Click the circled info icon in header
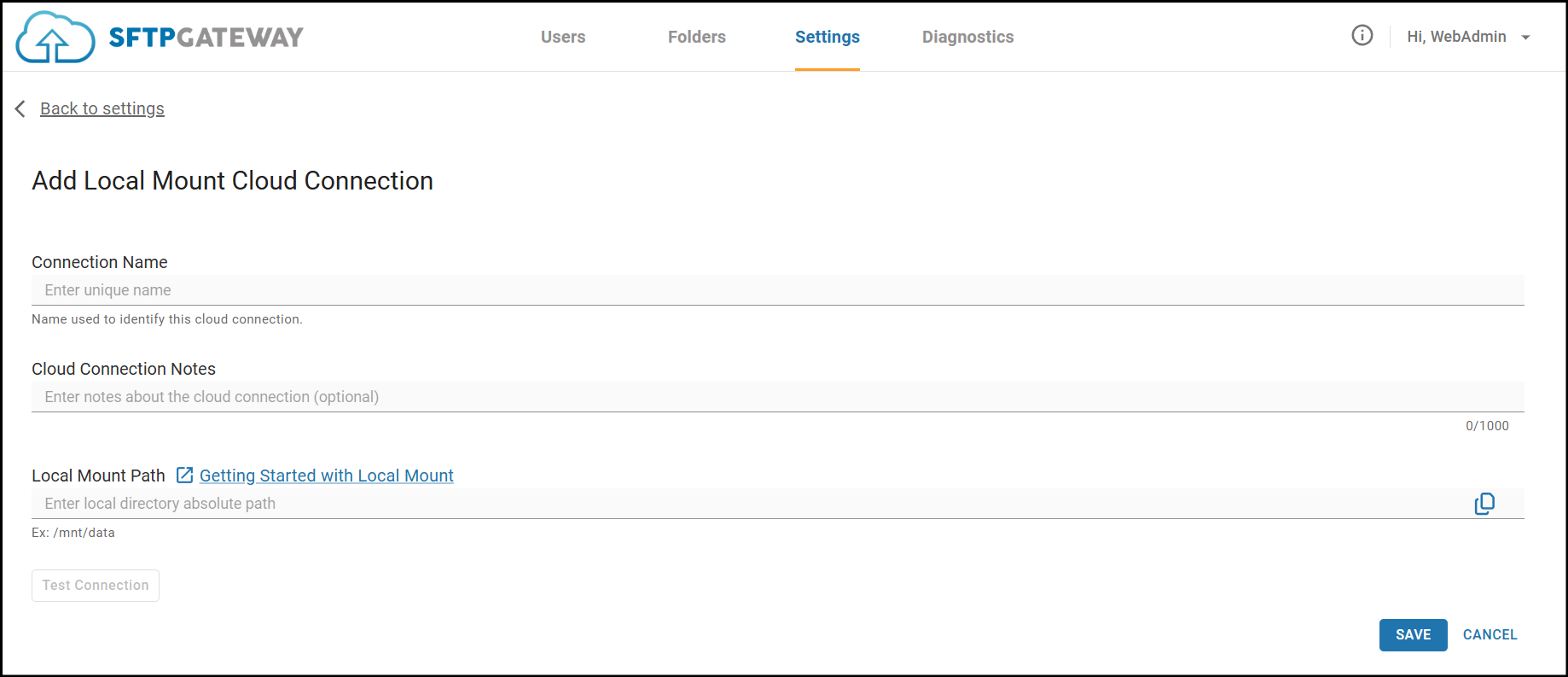 (x=1362, y=35)
